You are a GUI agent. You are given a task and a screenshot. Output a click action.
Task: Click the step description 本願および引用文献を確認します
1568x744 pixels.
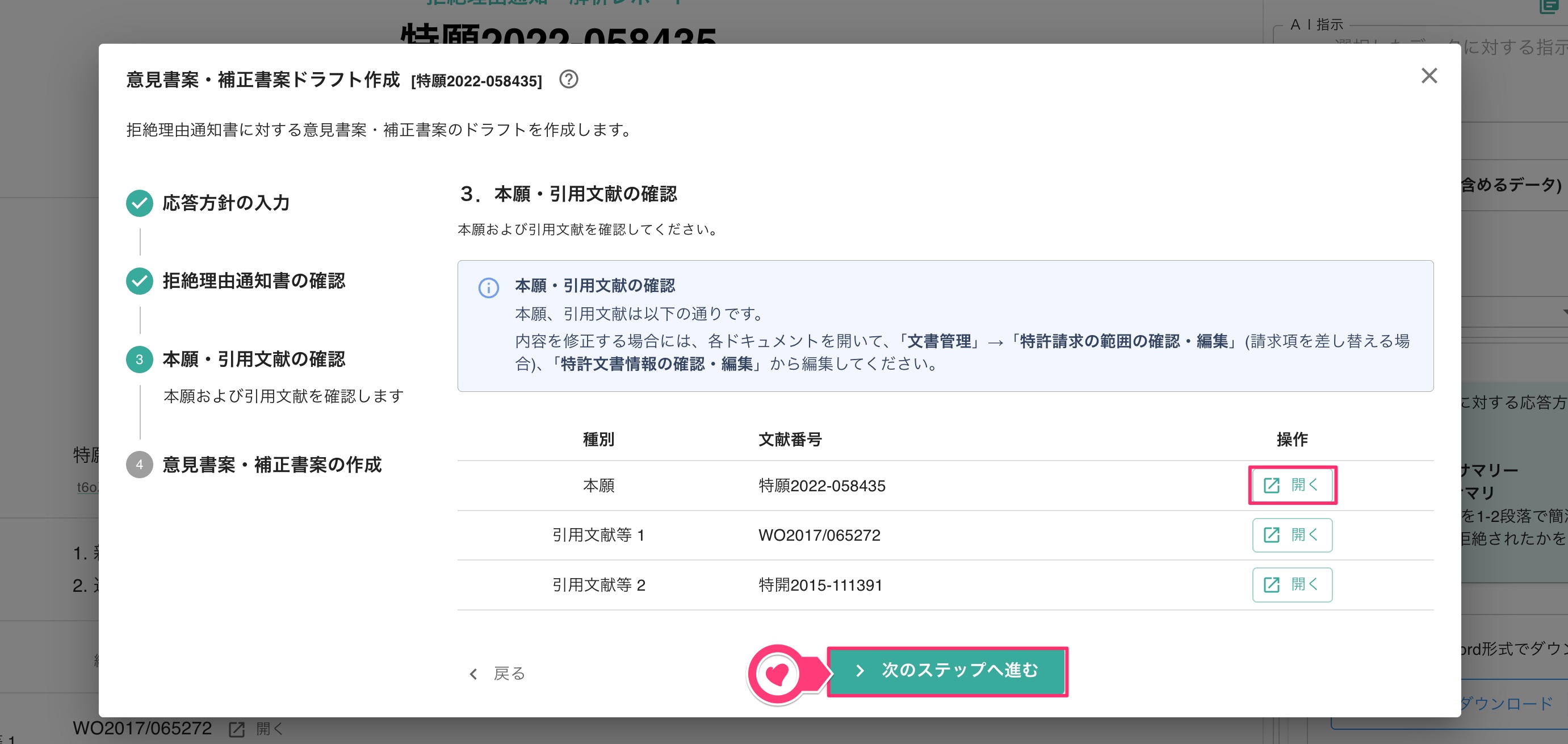[x=284, y=396]
